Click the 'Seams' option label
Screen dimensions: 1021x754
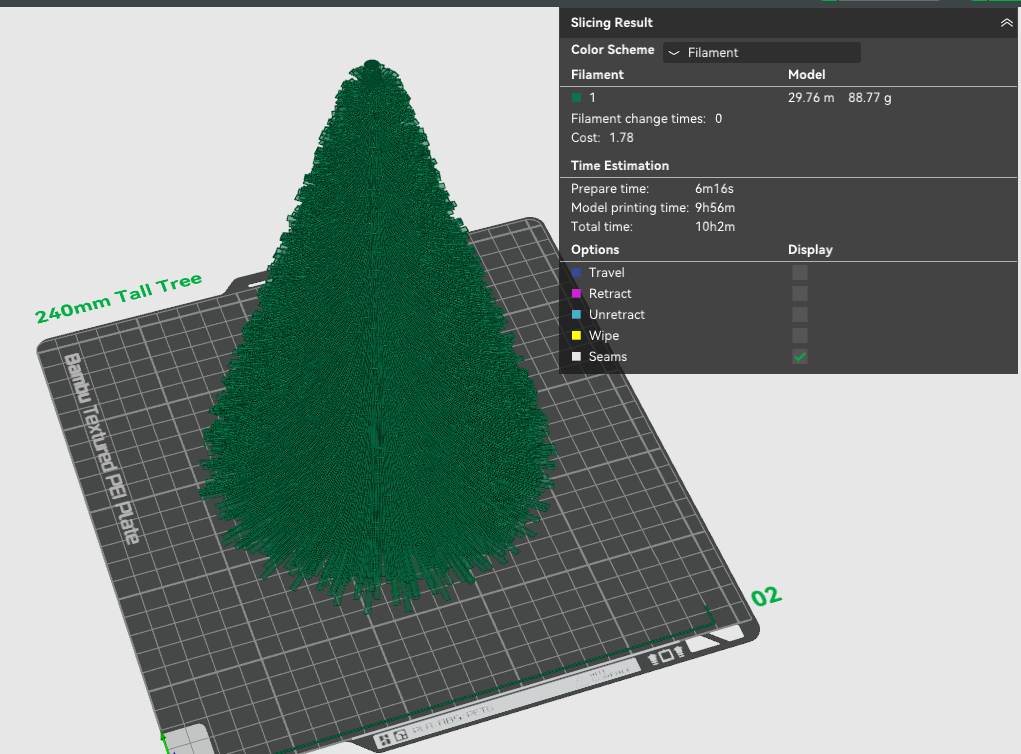click(x=608, y=357)
